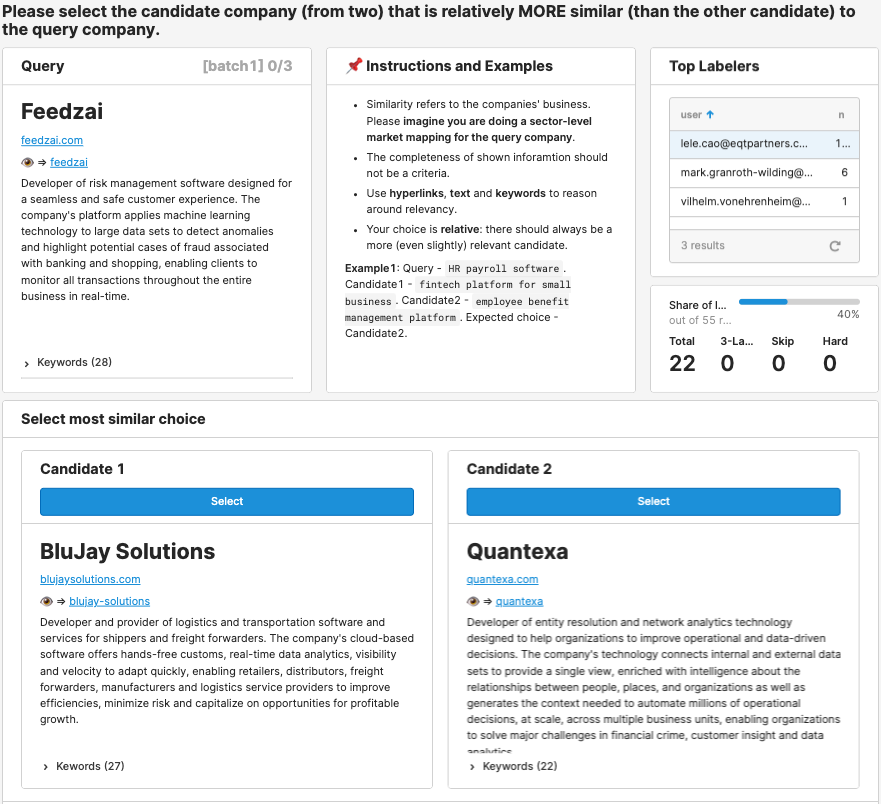Refresh the Top Labelers table
This screenshot has height=804, width=881.
(835, 245)
